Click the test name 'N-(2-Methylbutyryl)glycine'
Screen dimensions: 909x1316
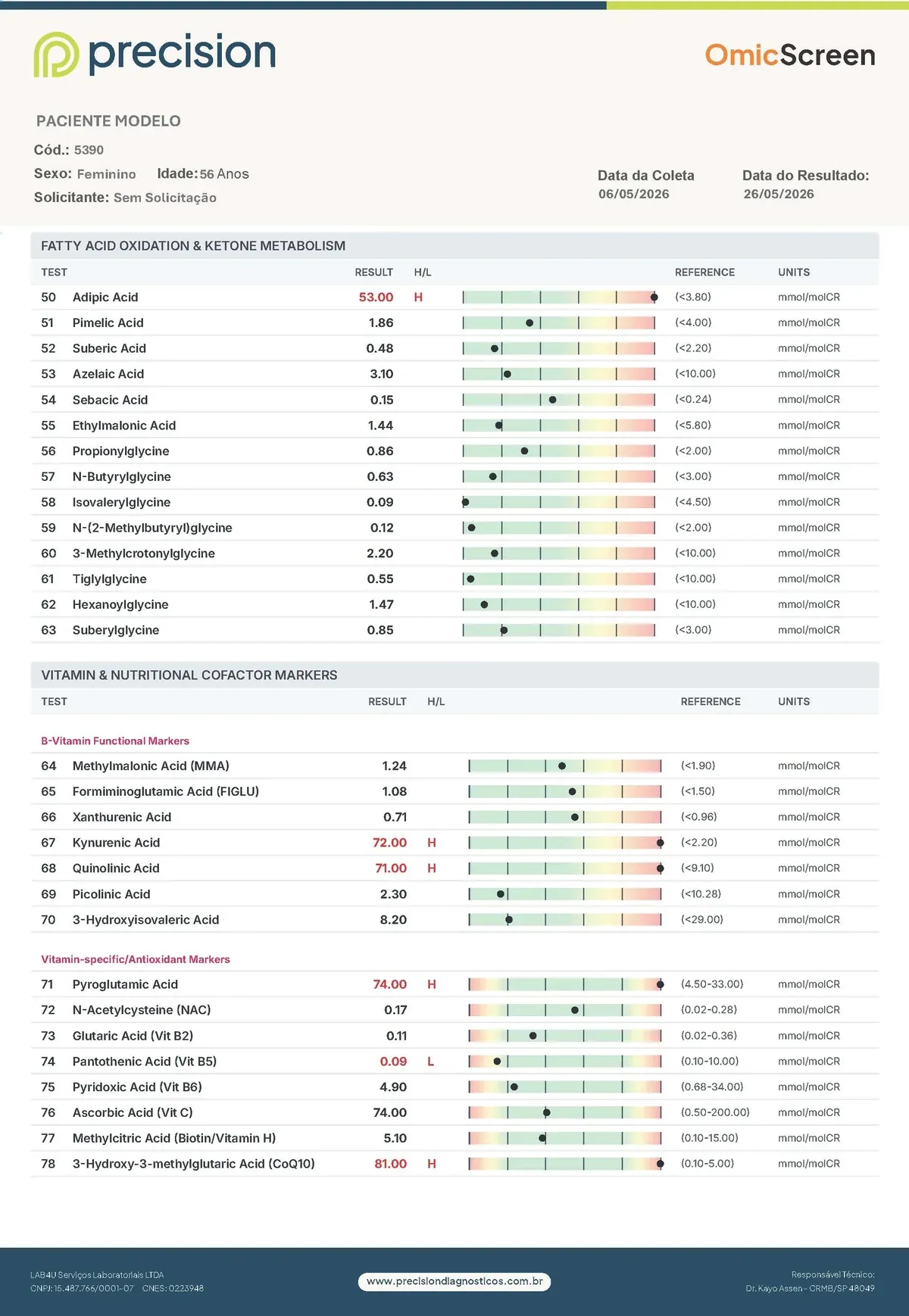tap(152, 528)
